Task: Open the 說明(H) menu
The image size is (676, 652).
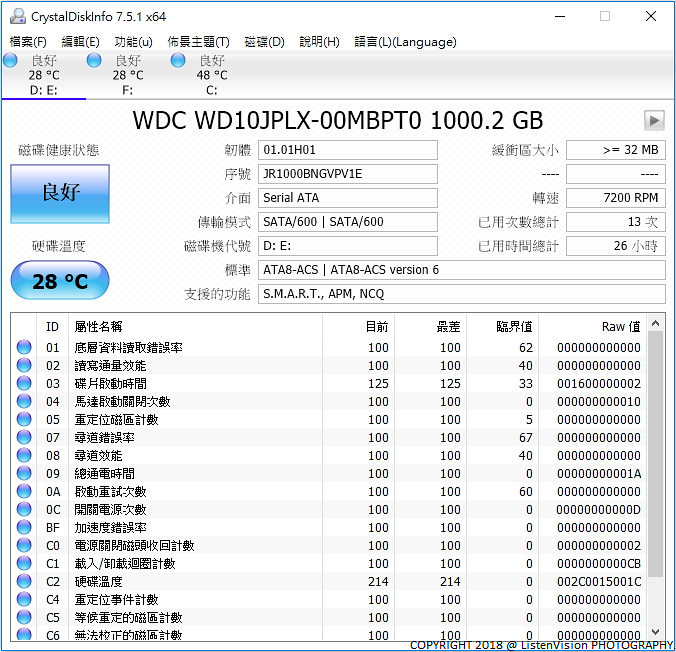Action: coord(319,42)
